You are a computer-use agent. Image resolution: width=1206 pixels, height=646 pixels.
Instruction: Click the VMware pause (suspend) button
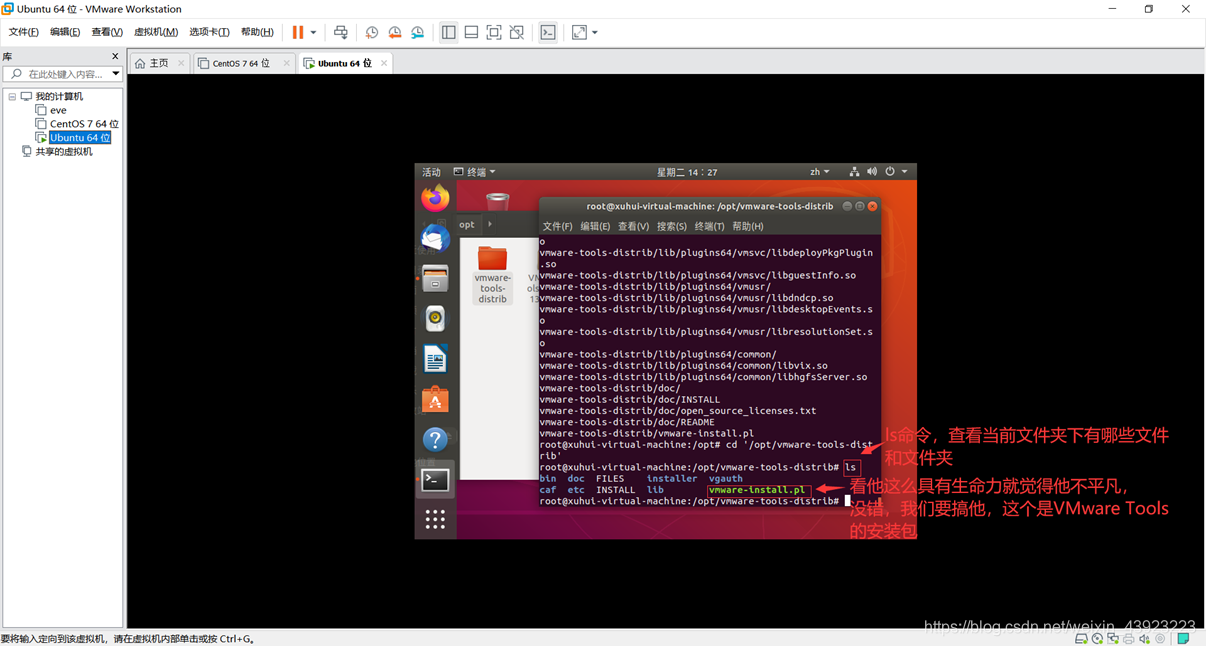click(x=298, y=32)
